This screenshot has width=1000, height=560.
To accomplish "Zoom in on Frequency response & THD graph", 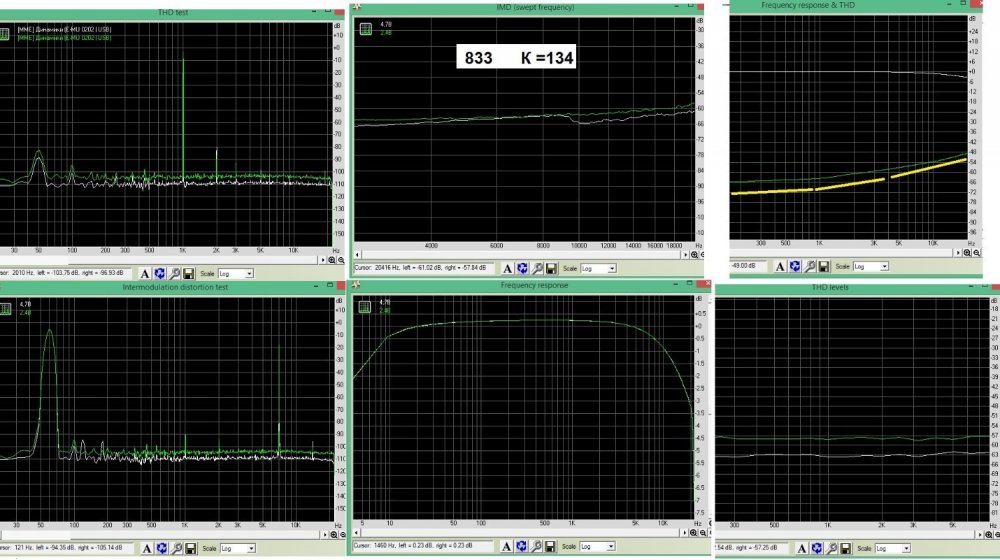I will coord(967,253).
